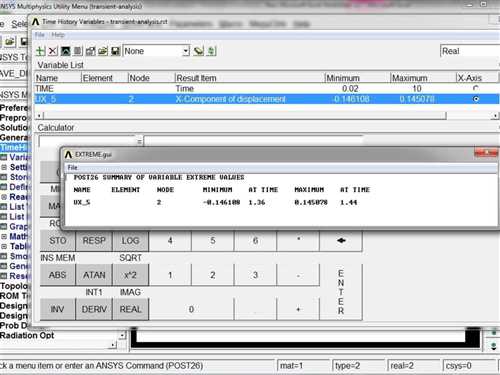
Task: Click calculator plus key
Action: [298, 309]
